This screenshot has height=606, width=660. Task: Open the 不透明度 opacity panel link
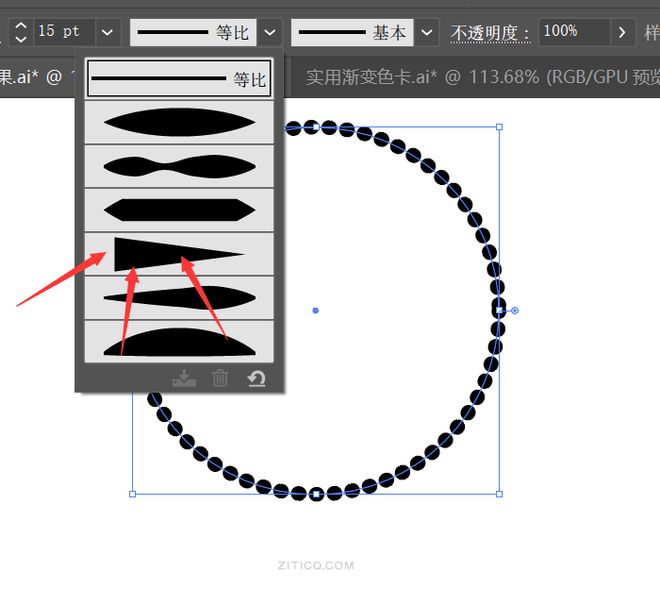point(489,33)
